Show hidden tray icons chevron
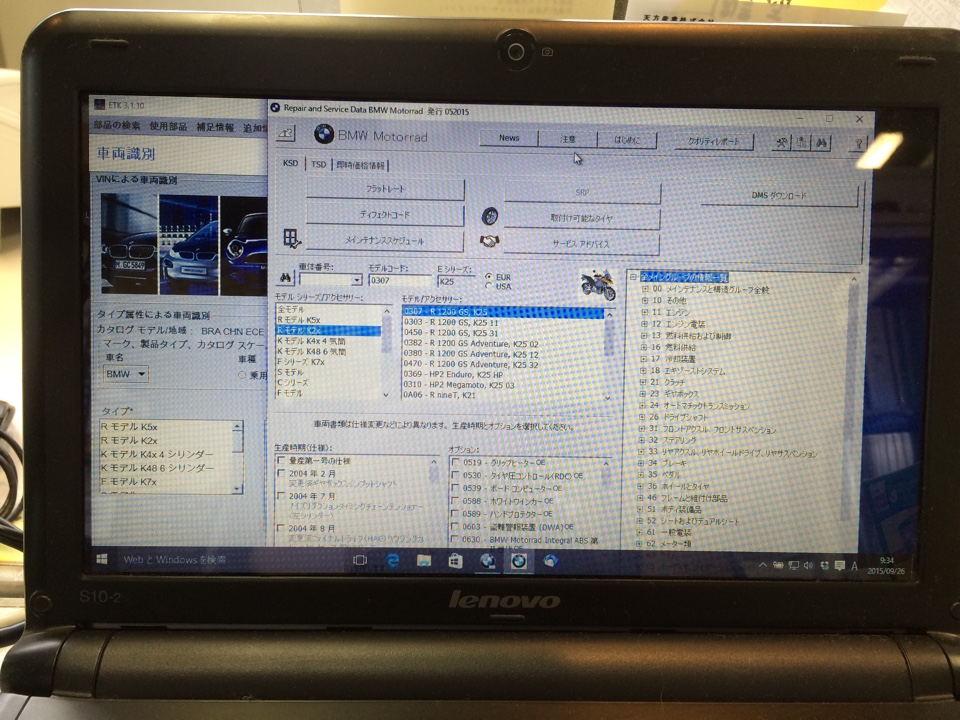This screenshot has width=960, height=720. click(x=763, y=565)
